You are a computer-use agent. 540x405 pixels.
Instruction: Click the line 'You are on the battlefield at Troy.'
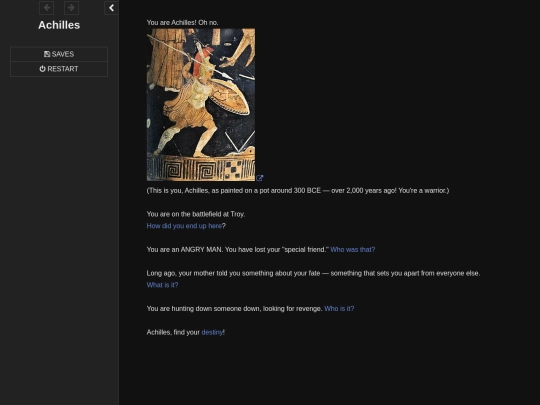196,214
